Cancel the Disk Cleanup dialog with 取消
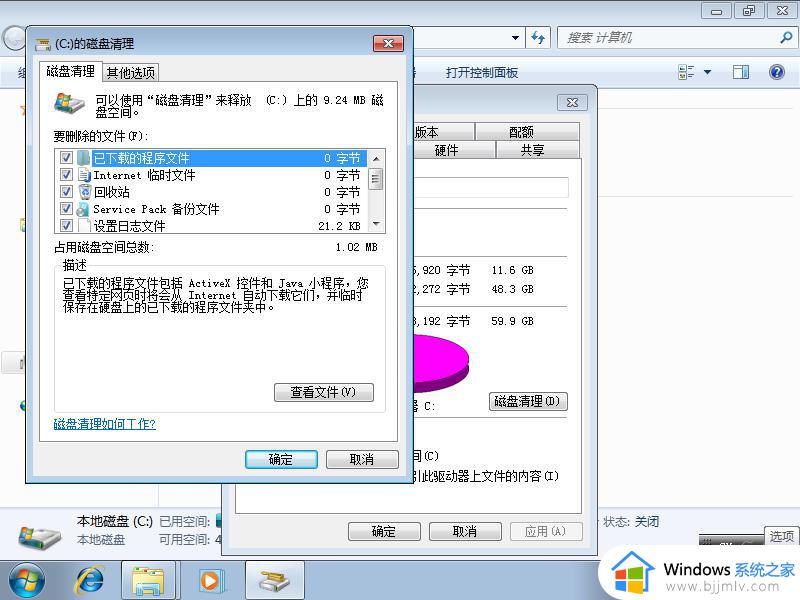This screenshot has width=800, height=600. [x=362, y=459]
